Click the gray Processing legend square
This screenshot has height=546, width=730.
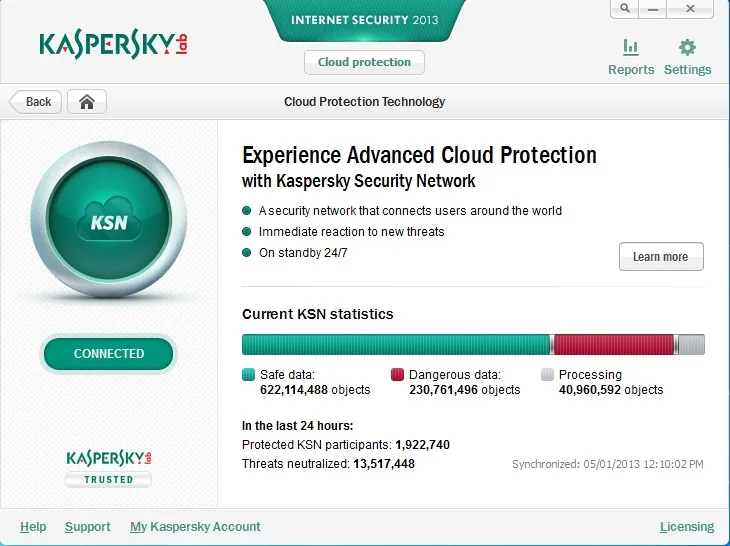[548, 375]
